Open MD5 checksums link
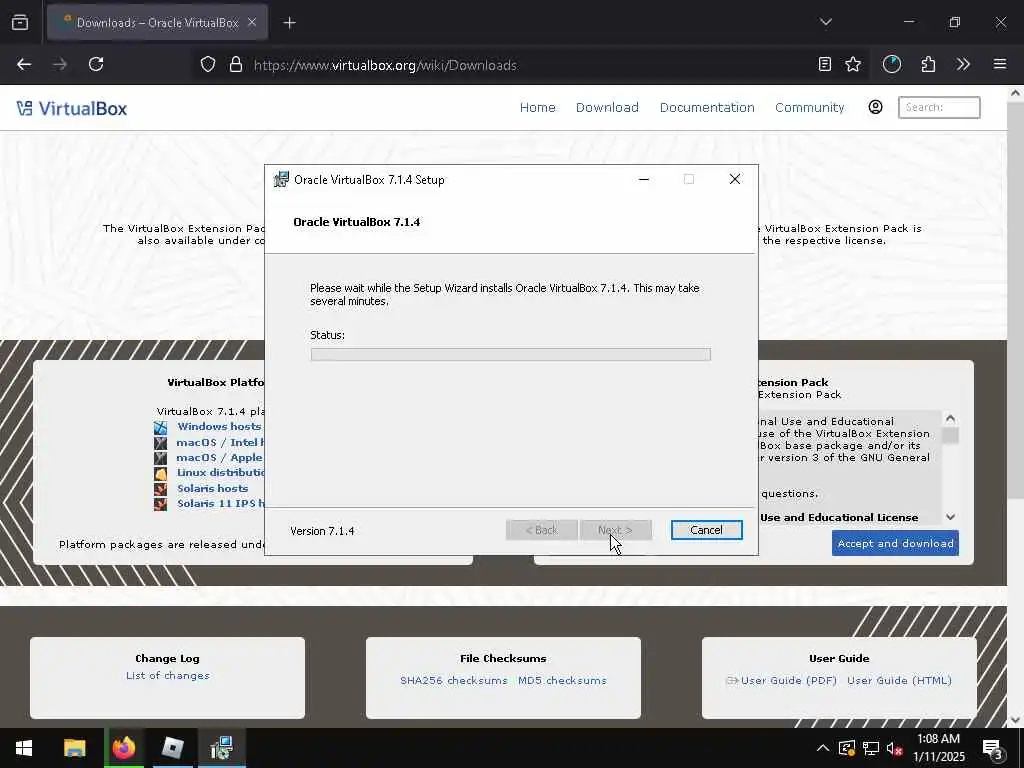 [562, 680]
